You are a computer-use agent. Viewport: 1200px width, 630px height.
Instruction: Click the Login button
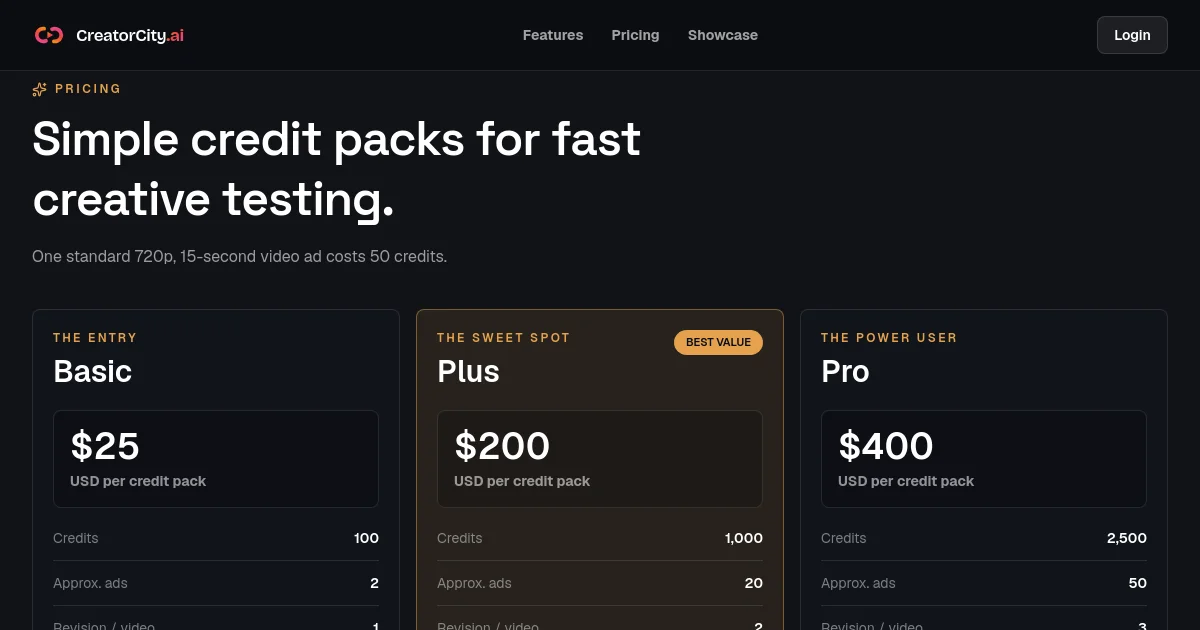point(1132,35)
